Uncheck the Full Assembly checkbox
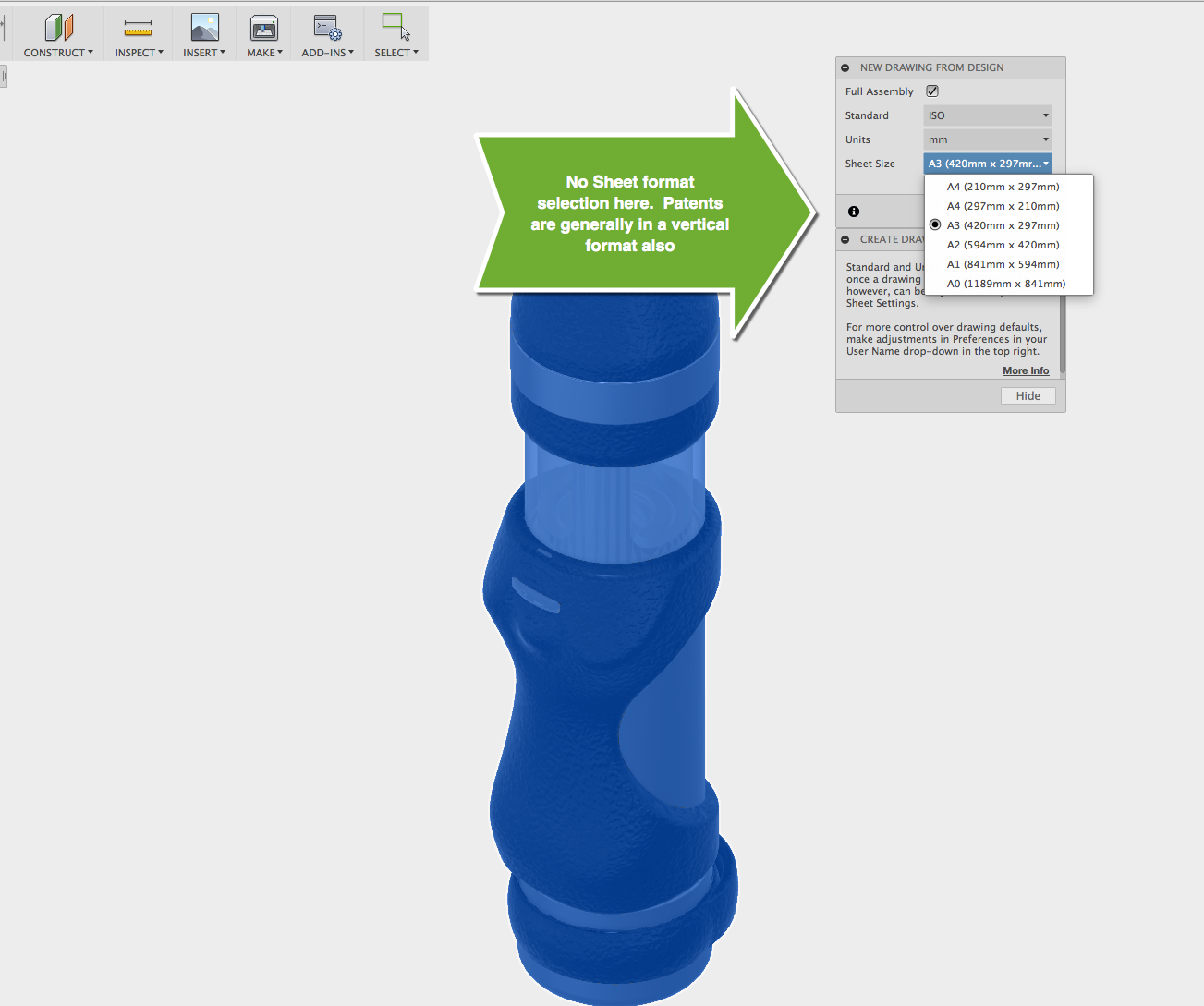This screenshot has height=1006, width=1204. 931,91
